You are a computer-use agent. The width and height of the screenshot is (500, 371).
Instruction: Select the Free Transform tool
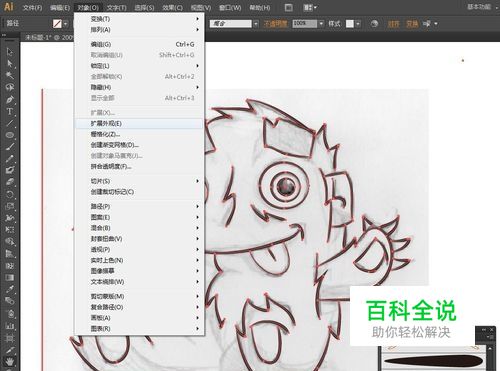coord(9,230)
